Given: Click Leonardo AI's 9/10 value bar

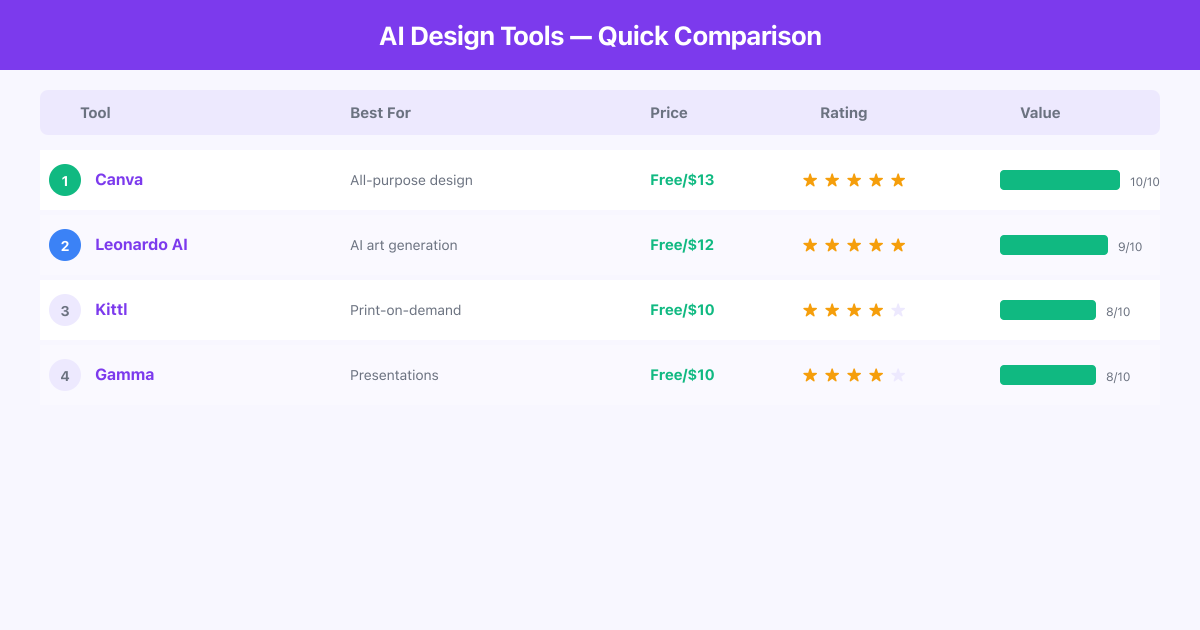Looking at the screenshot, I should tap(1053, 245).
